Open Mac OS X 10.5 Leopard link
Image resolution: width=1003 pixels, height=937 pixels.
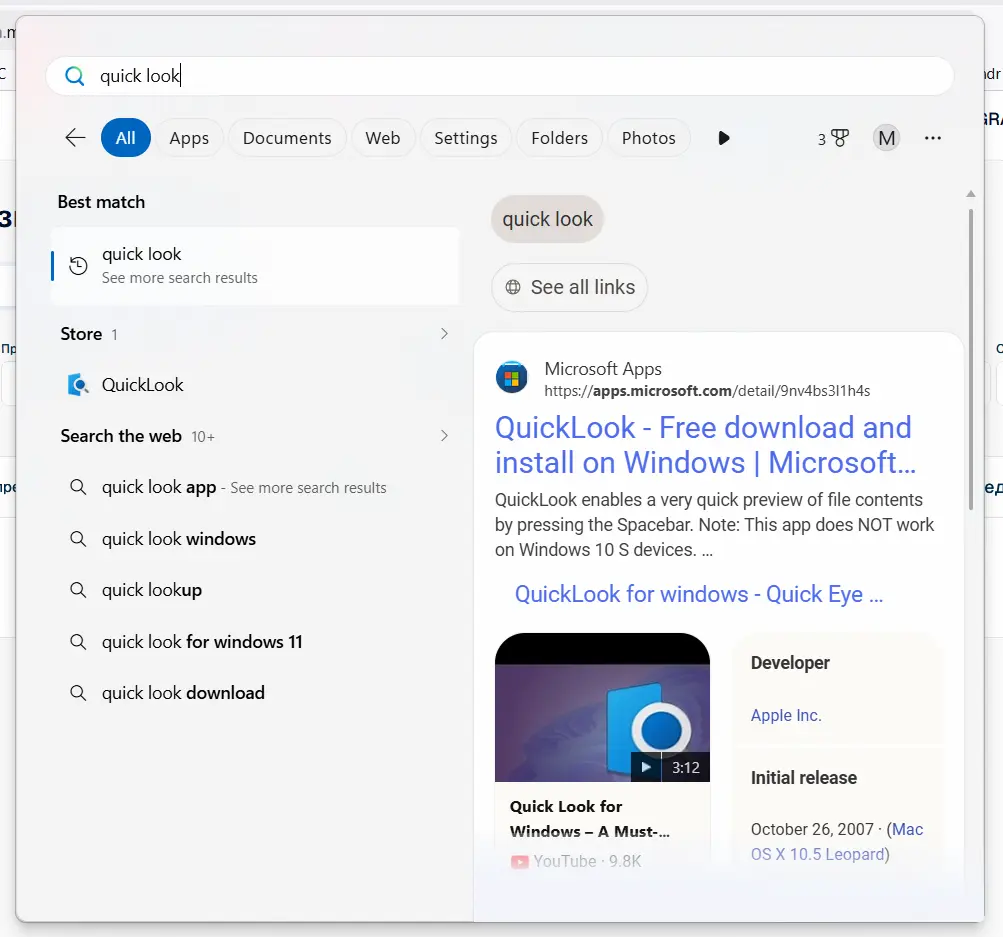[837, 842]
